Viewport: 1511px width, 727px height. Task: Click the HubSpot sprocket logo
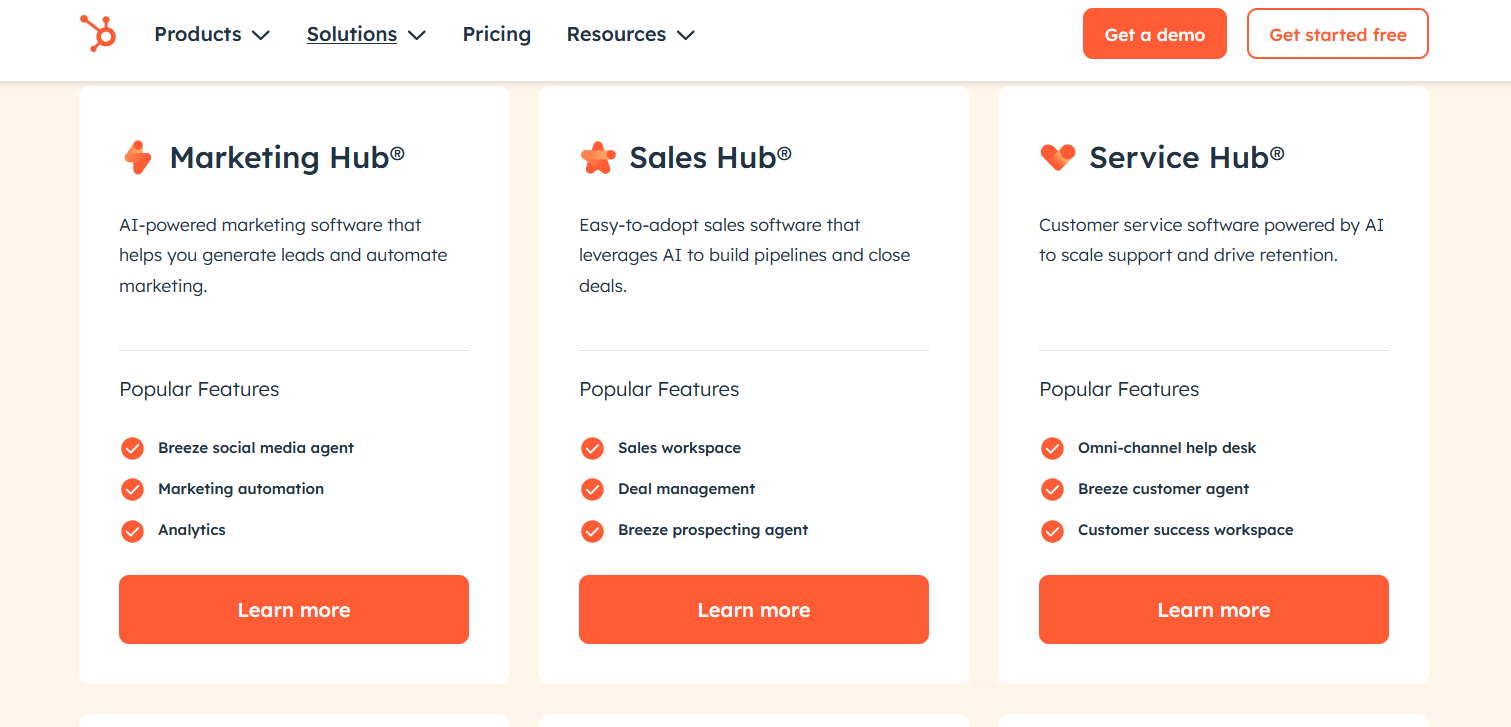pyautogui.click(x=98, y=34)
